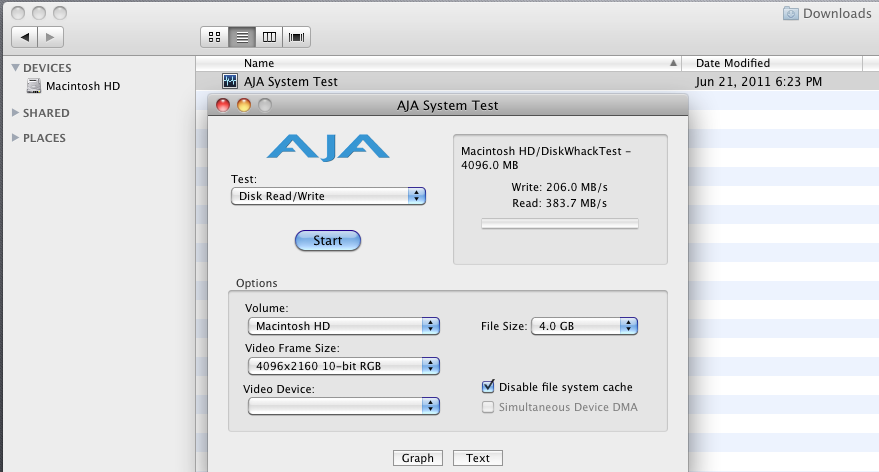Click the Jun 21, 2011 6:23 PM date

[758, 82]
